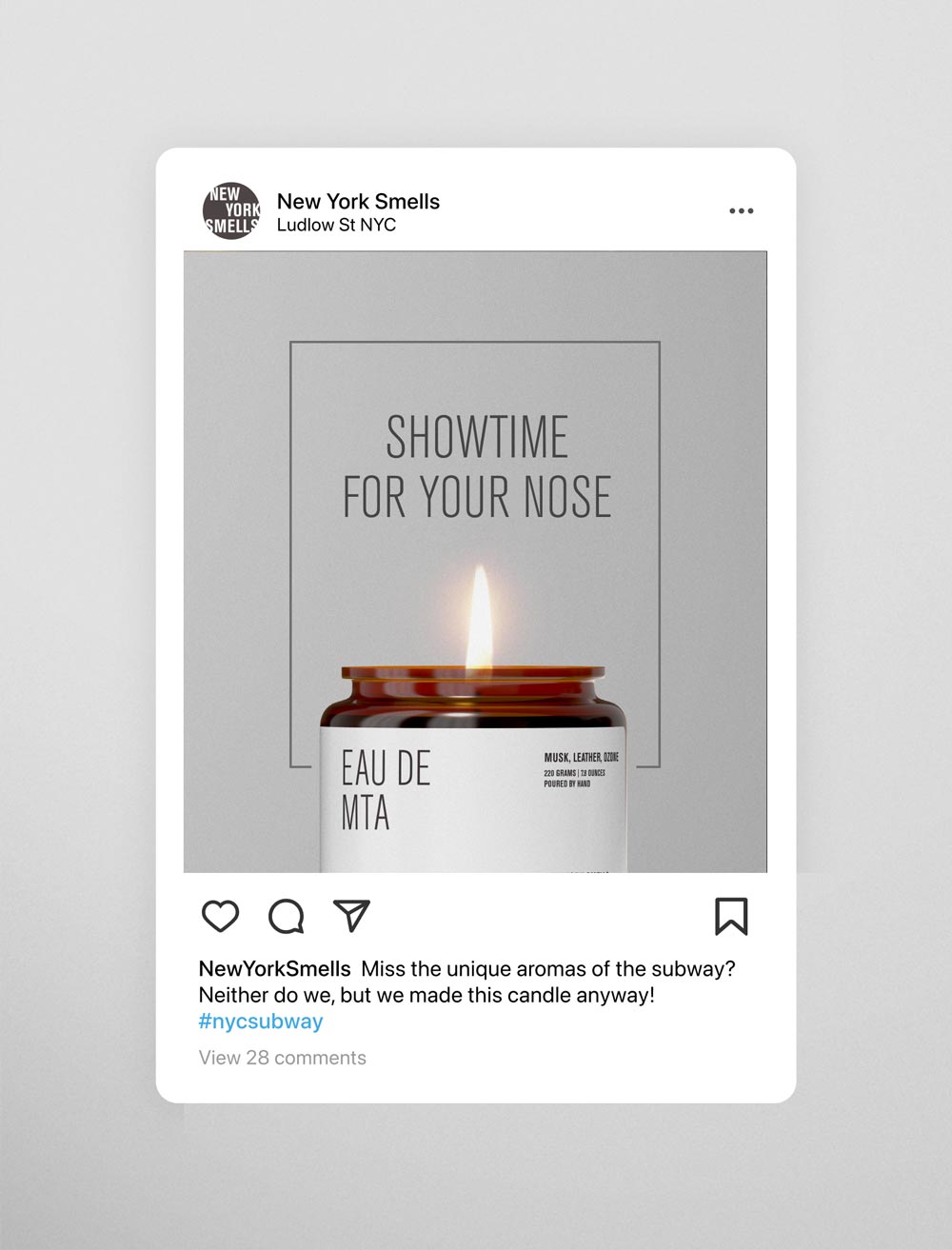This screenshot has width=952, height=1250.
Task: Open the New York Smells account name
Action: 358,201
